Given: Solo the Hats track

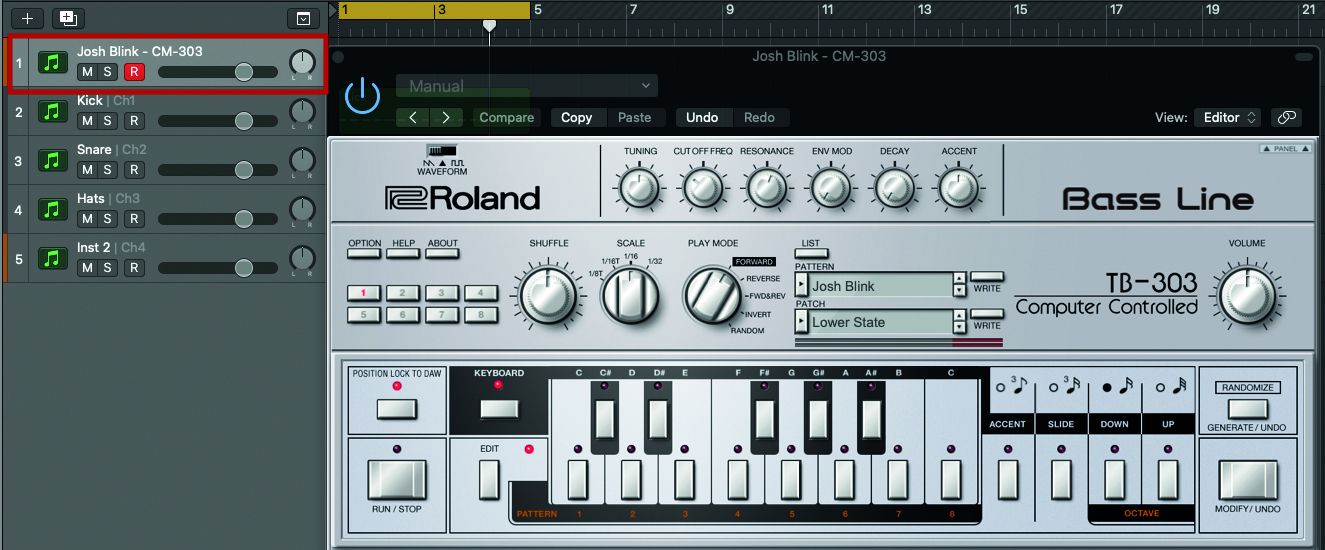Looking at the screenshot, I should (107, 219).
